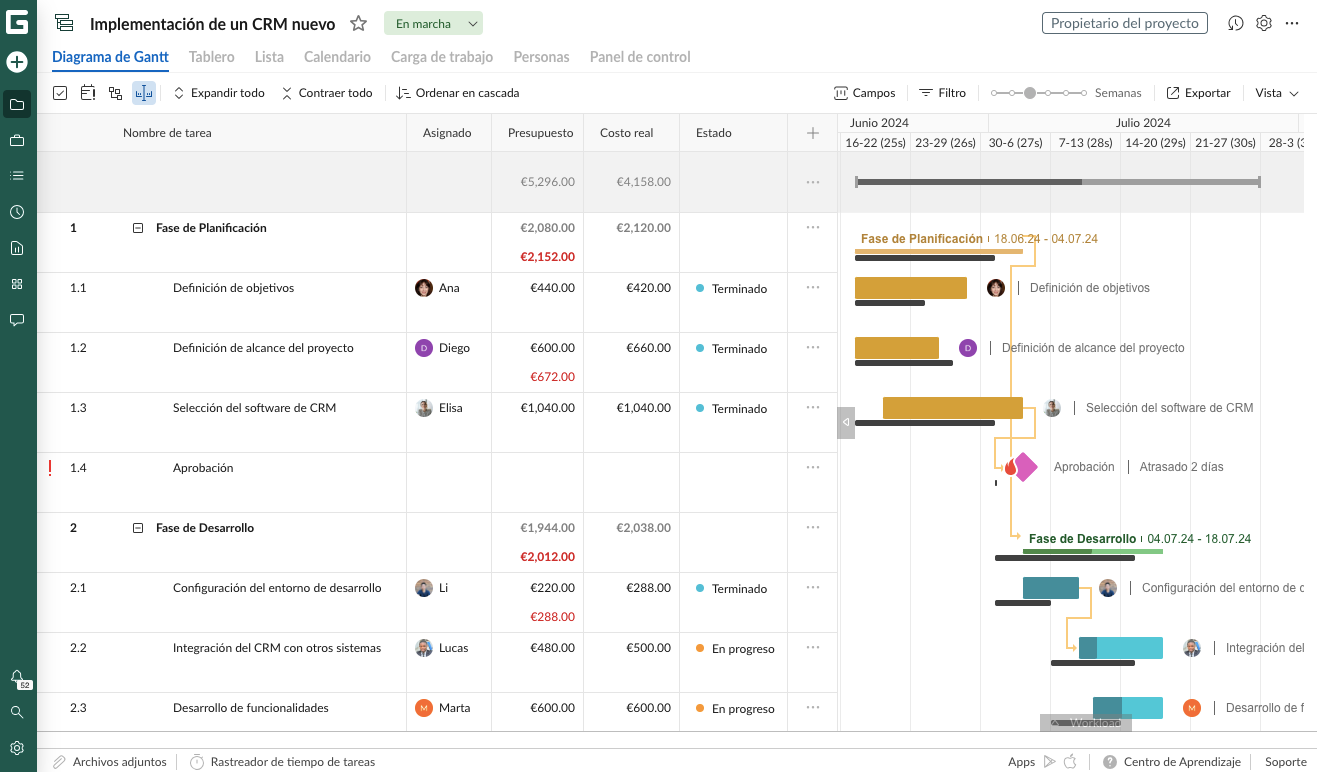Adjust the Semanas zoom slider handle
The width and height of the screenshot is (1317, 772).
coord(1030,93)
